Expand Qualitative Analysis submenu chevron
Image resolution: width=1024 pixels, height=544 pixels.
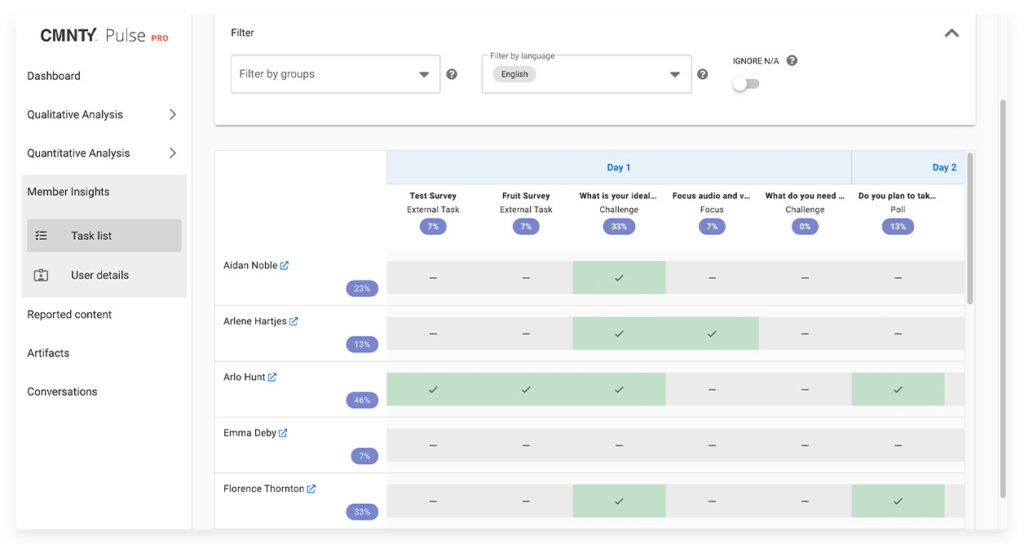click(172, 114)
